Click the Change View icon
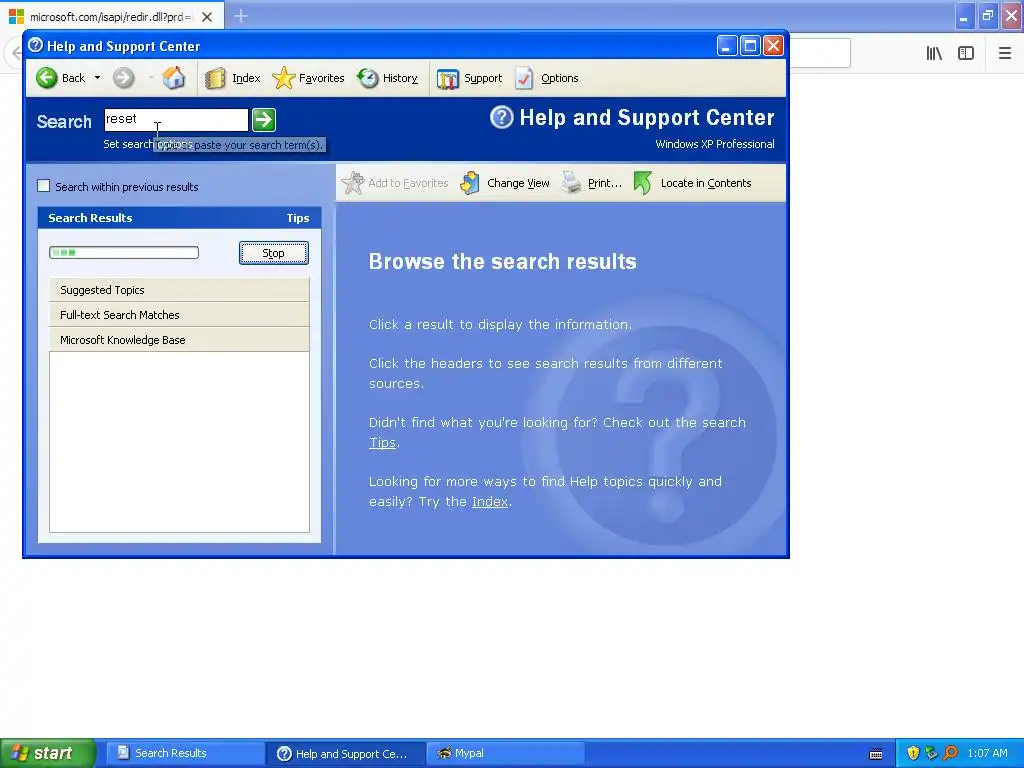 (x=470, y=183)
